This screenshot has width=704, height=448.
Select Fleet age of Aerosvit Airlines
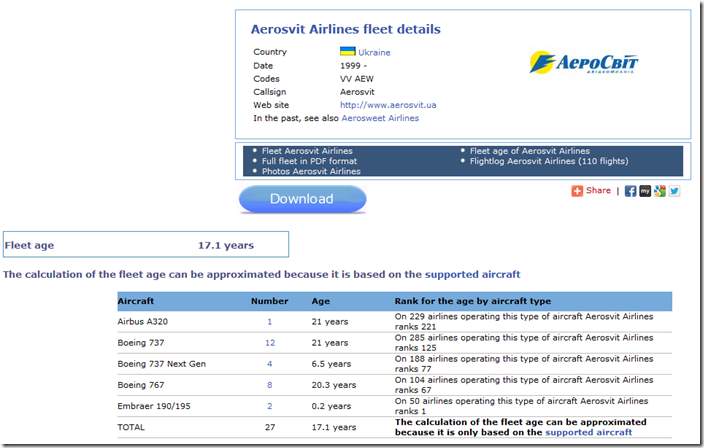pyautogui.click(x=529, y=151)
